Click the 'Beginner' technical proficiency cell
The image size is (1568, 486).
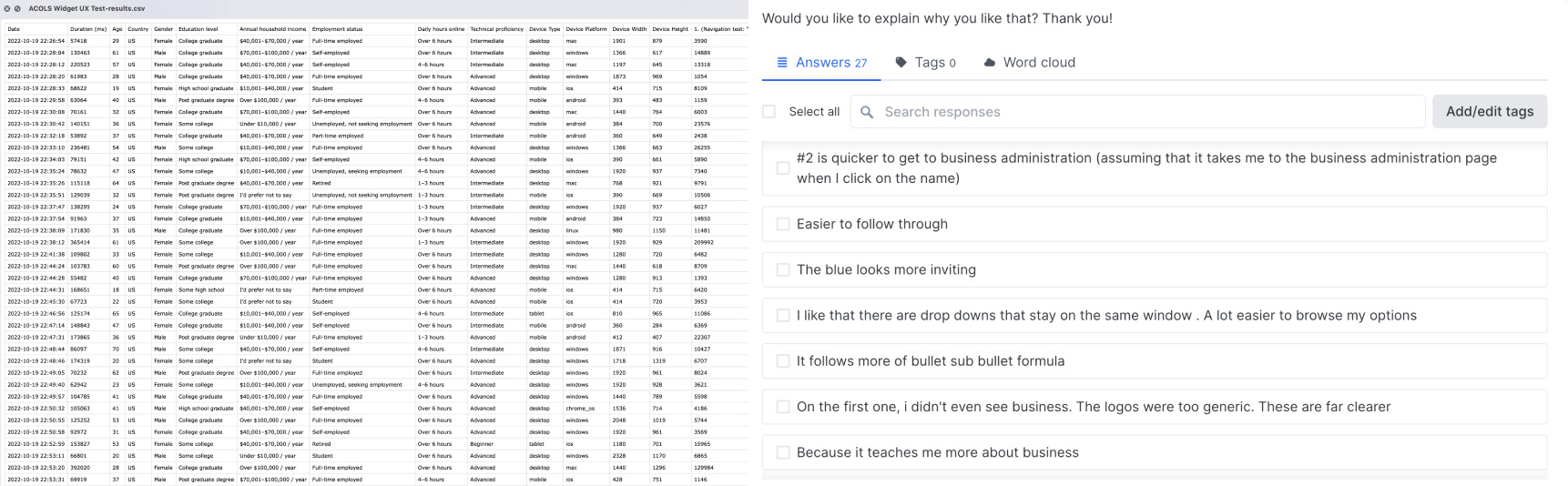point(483,444)
